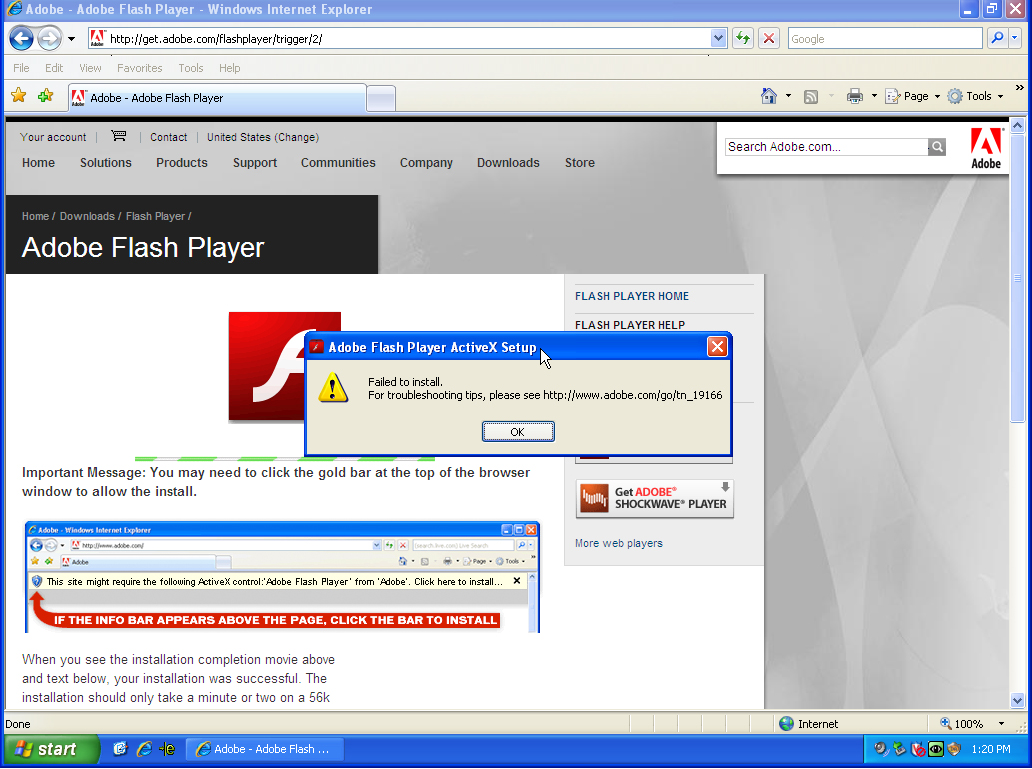Open the Tools menu in menu bar
This screenshot has height=769, width=1032.
click(191, 68)
